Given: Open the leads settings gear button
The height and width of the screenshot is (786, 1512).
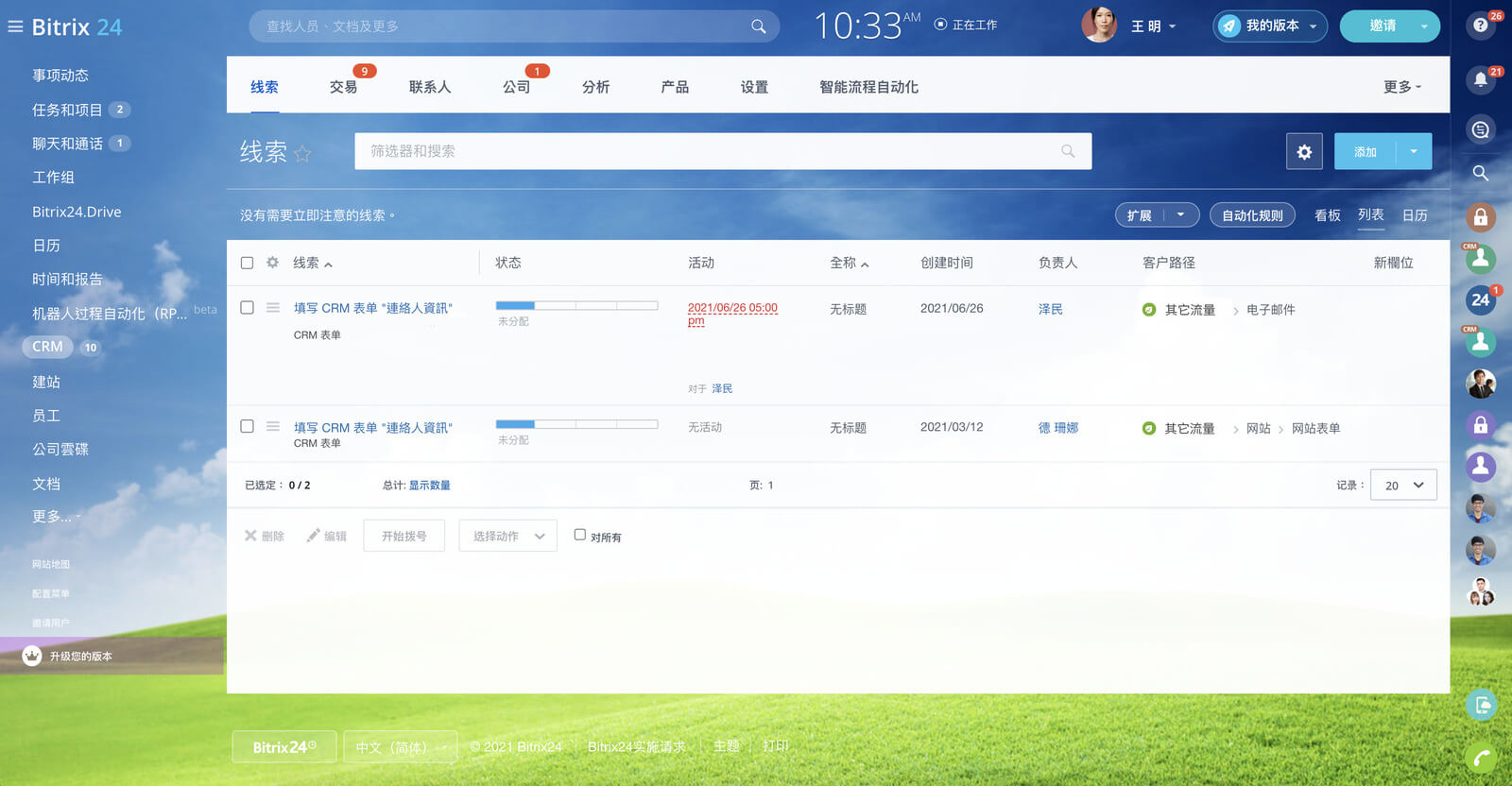Looking at the screenshot, I should click(x=1304, y=151).
